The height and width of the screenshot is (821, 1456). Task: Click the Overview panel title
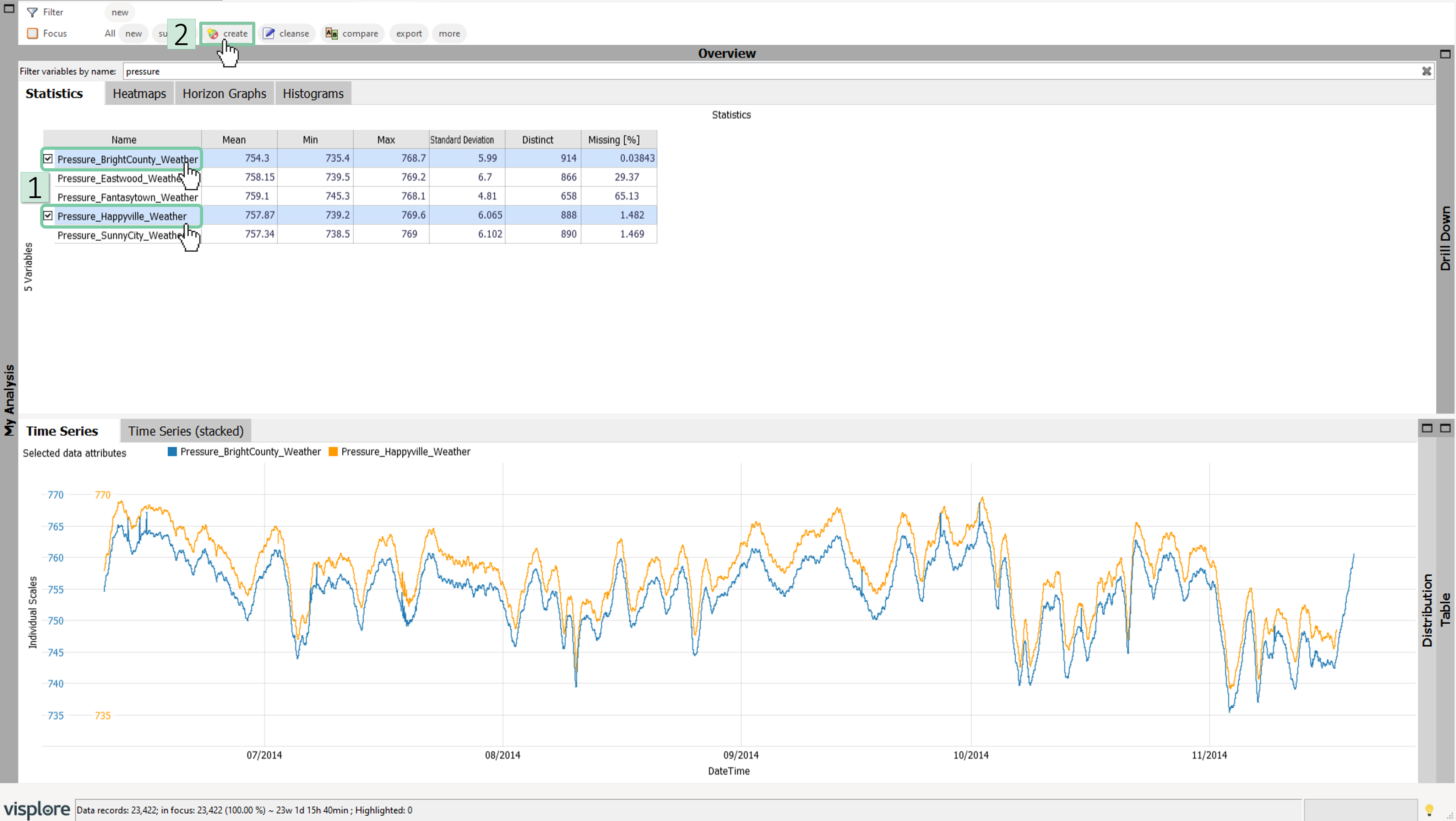(727, 53)
